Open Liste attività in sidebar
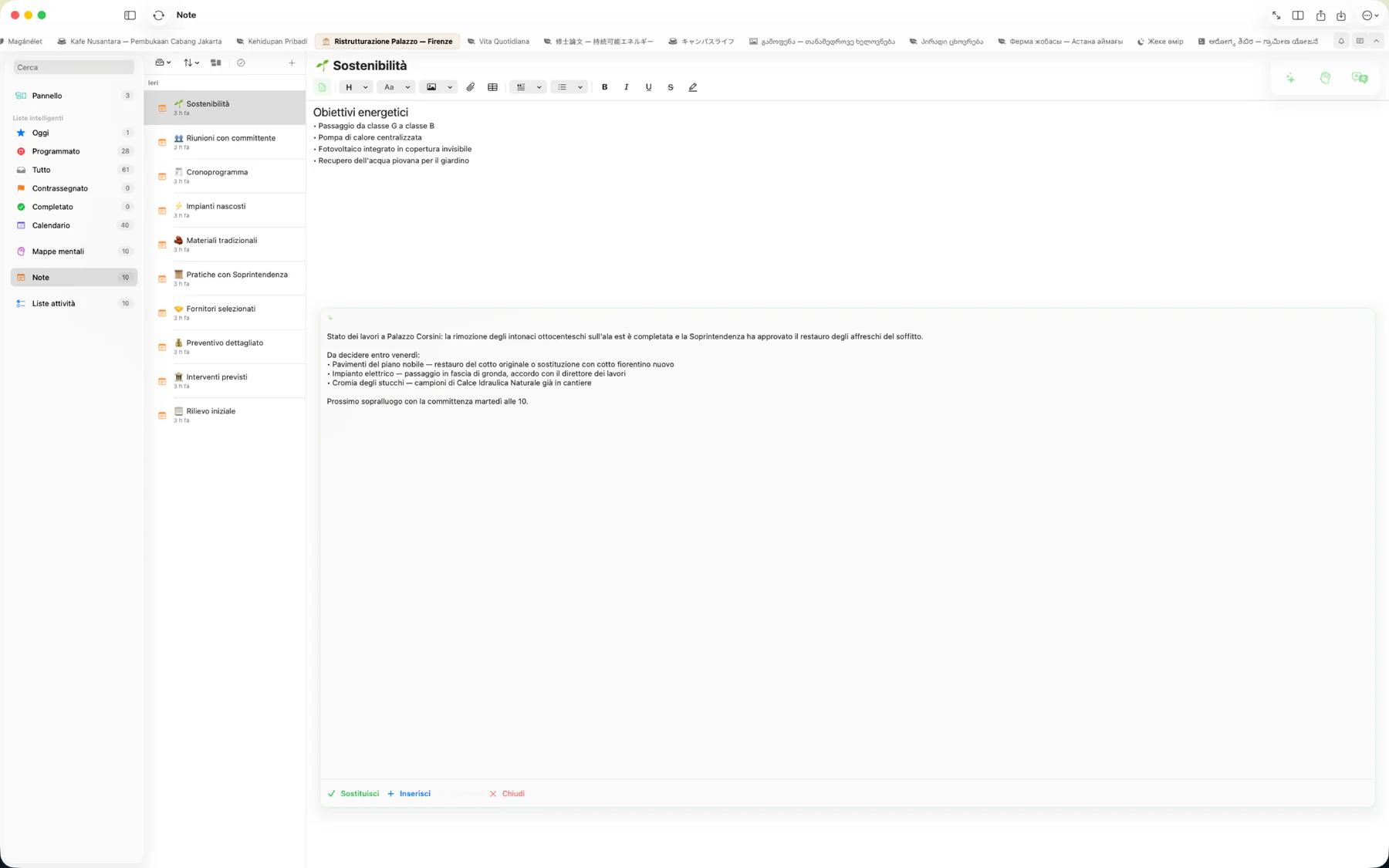Image resolution: width=1389 pixels, height=868 pixels. (74, 303)
